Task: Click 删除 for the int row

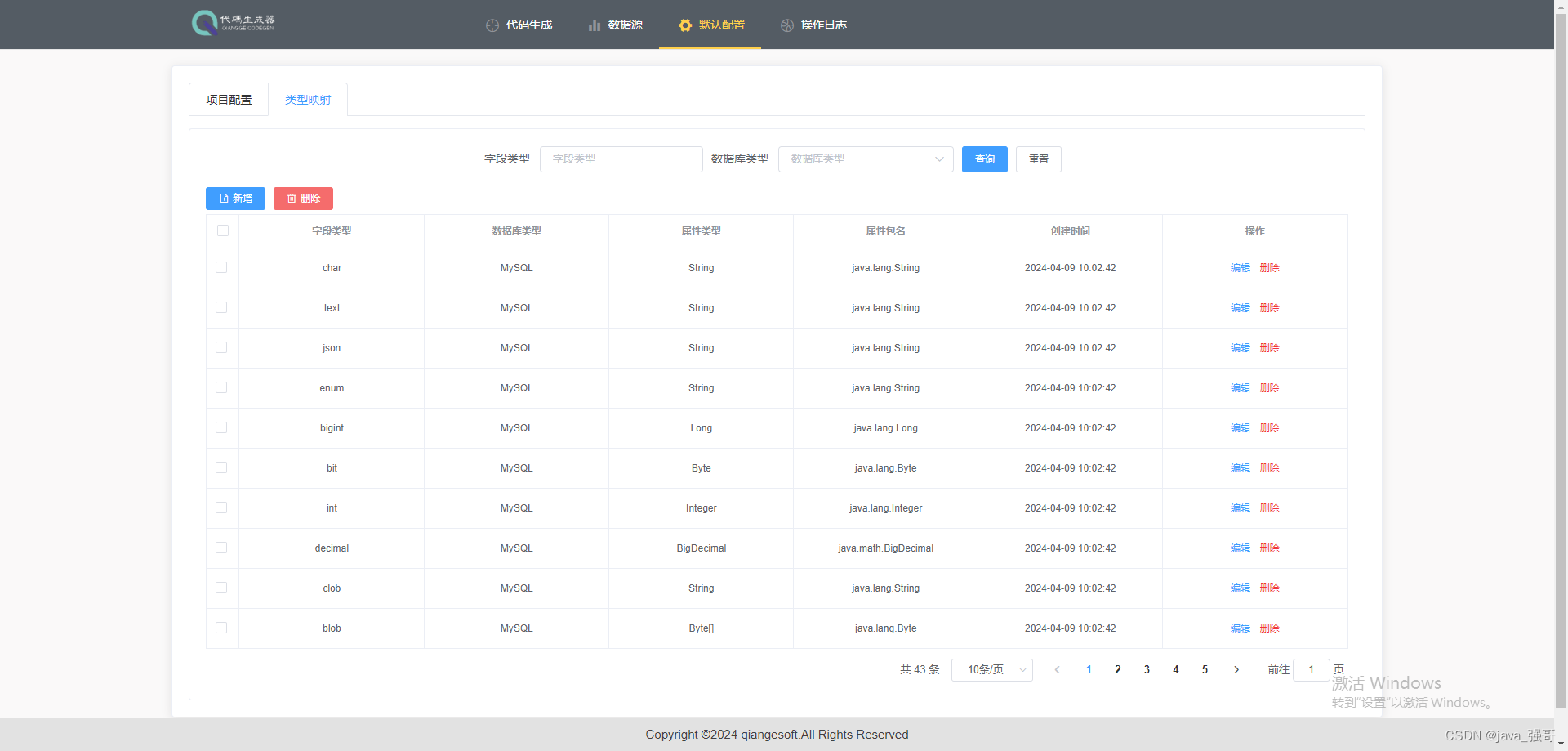Action: click(x=1269, y=508)
